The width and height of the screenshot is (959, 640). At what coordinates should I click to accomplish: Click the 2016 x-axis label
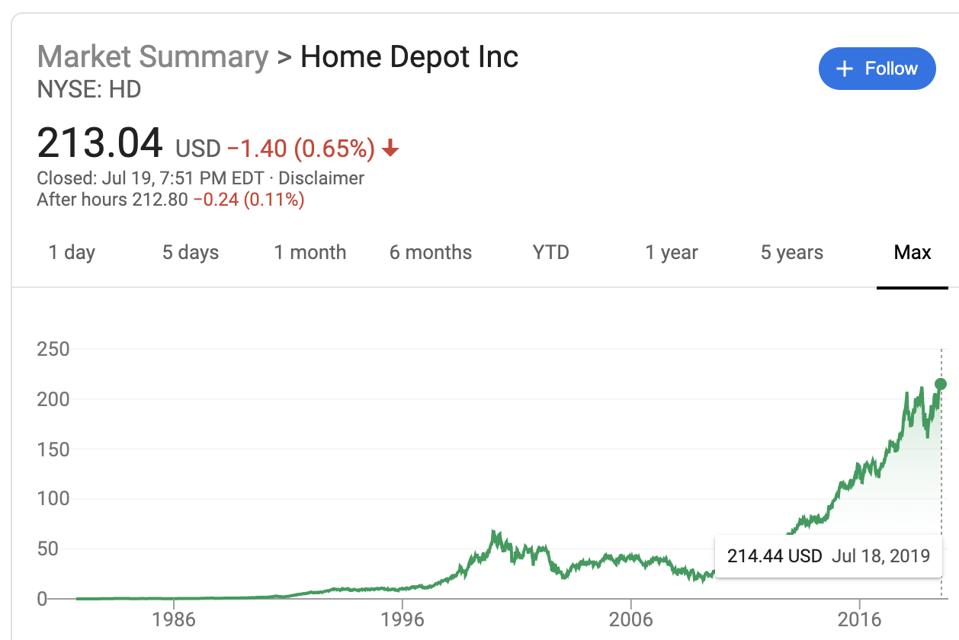[859, 616]
